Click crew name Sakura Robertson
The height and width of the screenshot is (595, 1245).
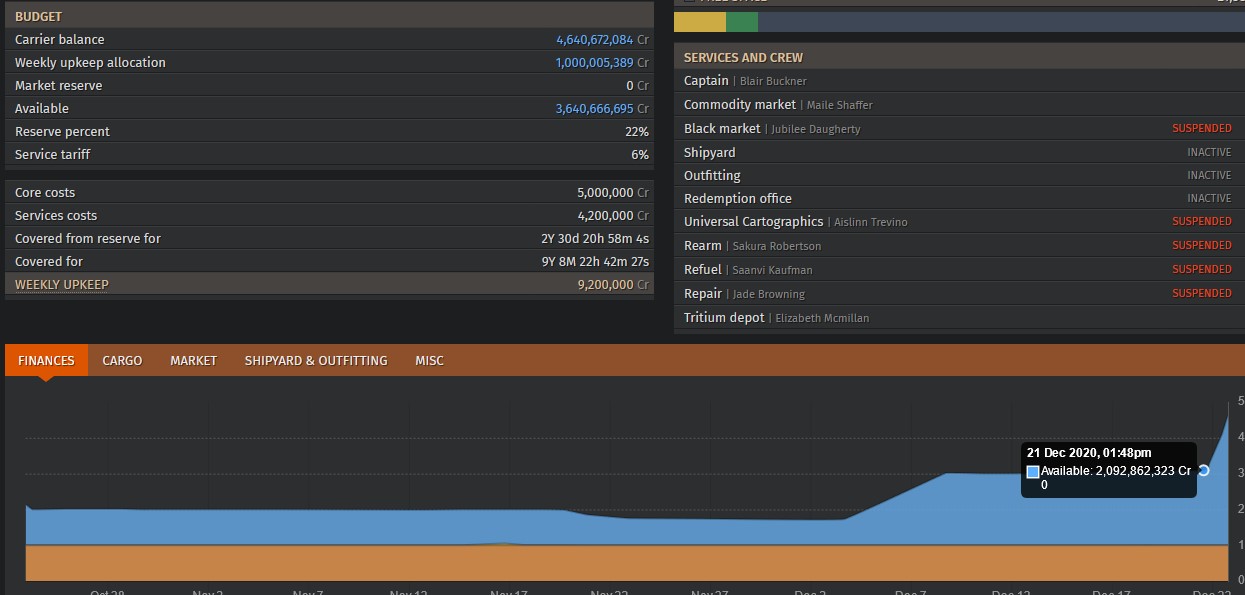click(x=777, y=246)
